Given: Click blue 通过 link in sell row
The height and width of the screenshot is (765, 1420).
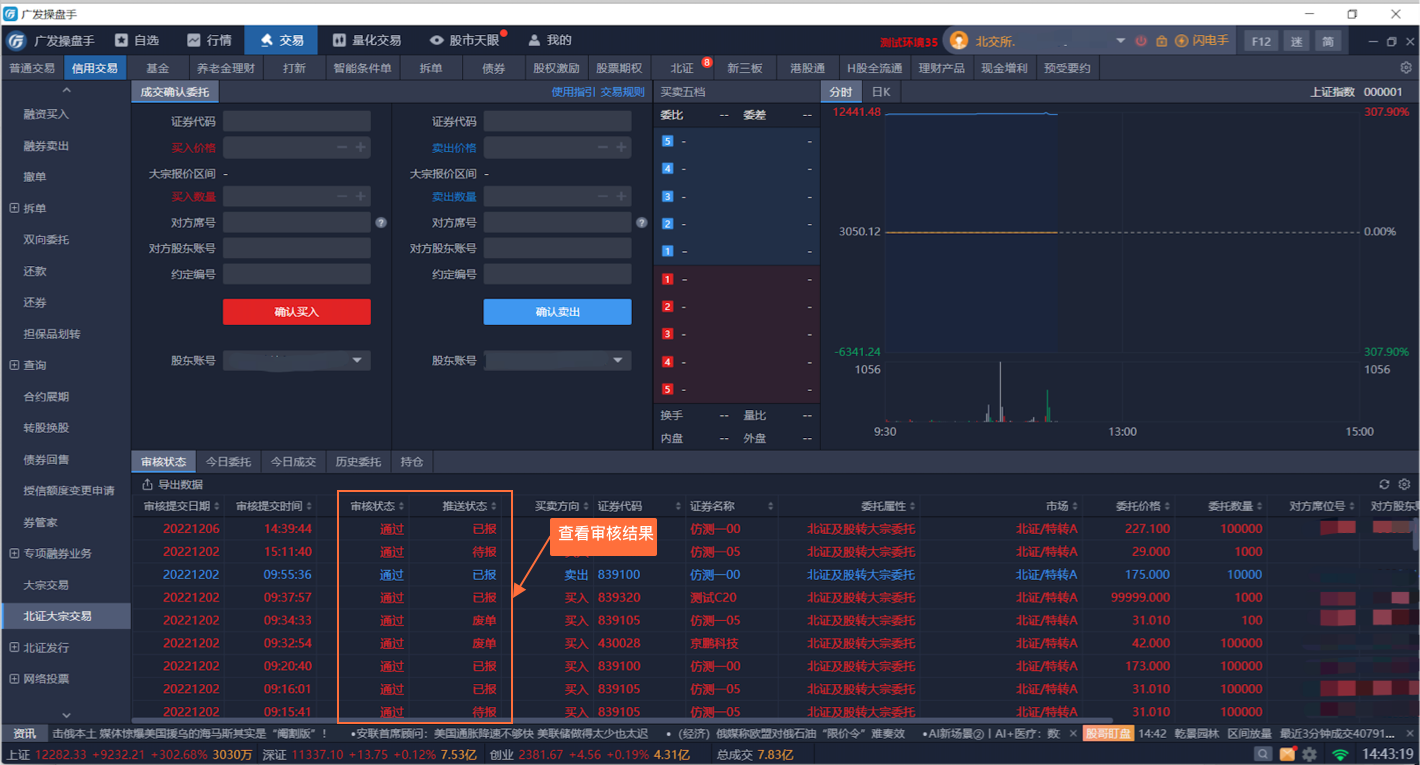Looking at the screenshot, I should [x=392, y=575].
